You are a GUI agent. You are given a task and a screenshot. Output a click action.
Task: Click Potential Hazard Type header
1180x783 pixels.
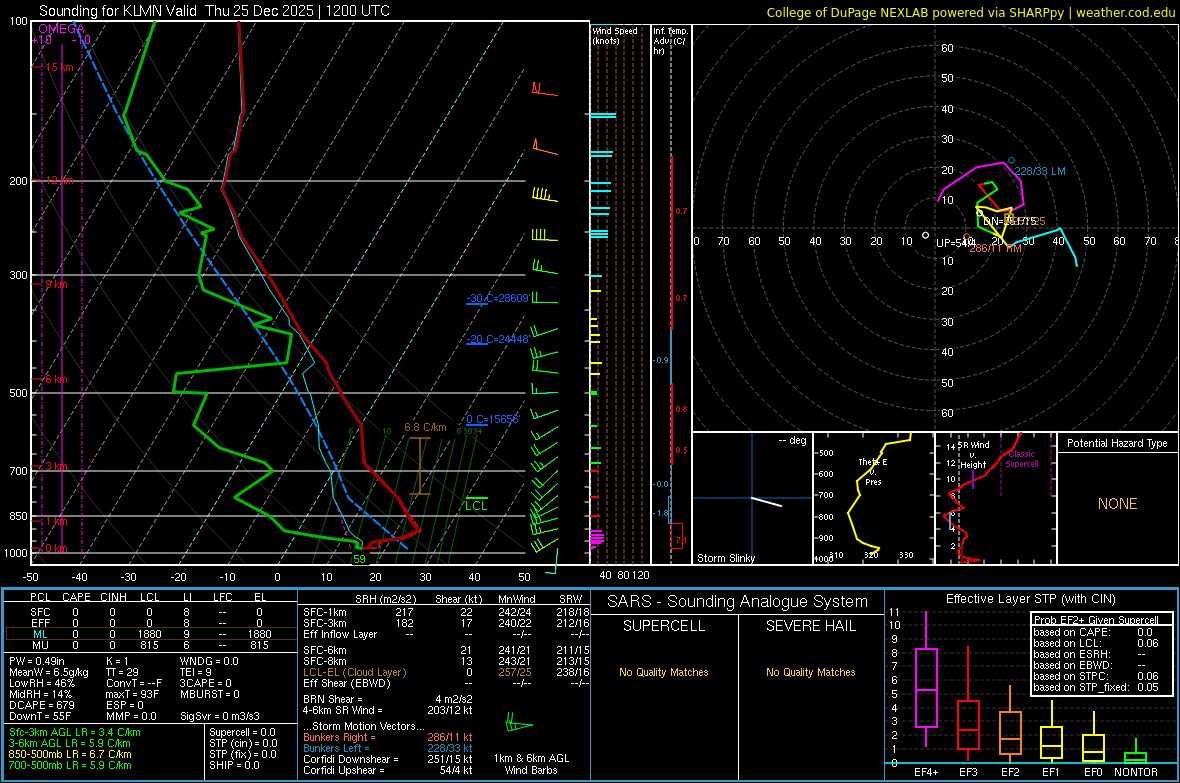pos(1117,443)
